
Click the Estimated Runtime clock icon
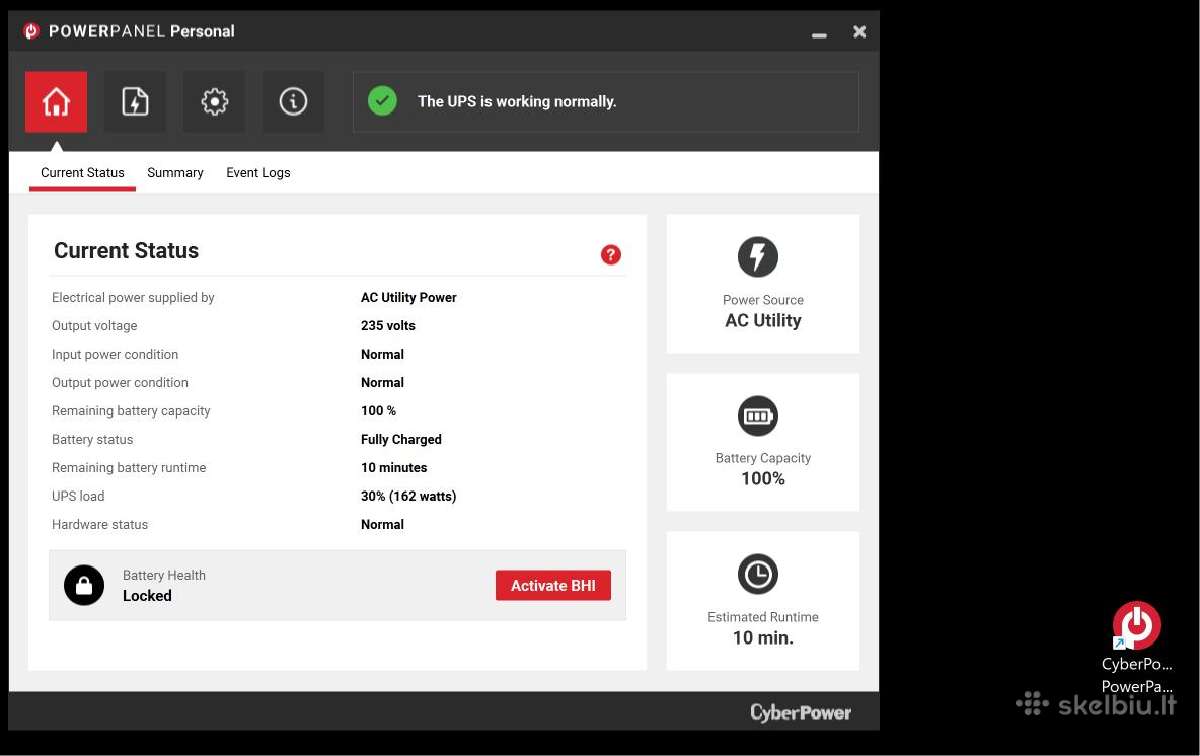click(758, 574)
